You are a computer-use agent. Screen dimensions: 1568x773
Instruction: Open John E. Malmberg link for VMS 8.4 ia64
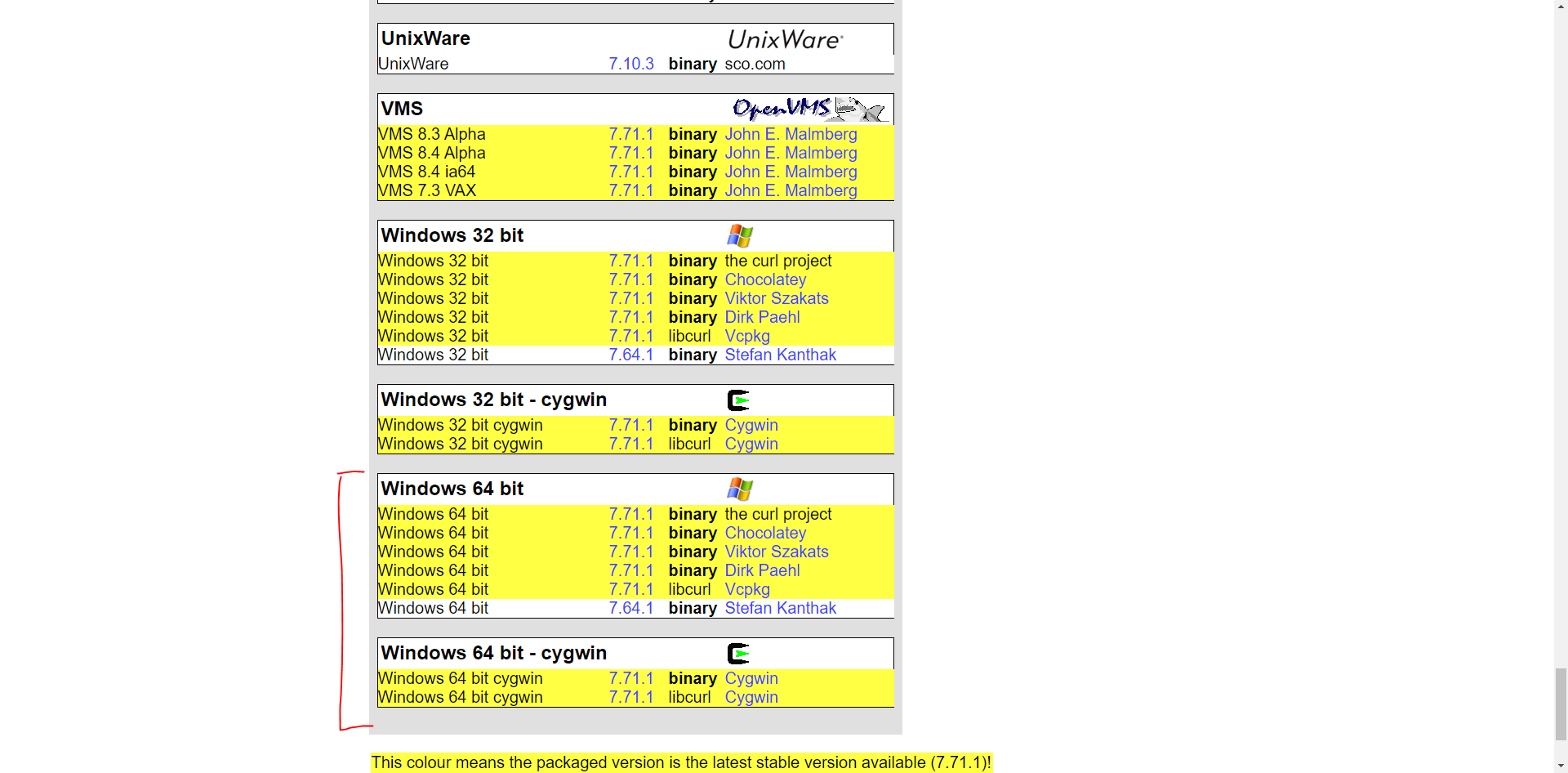[791, 172]
